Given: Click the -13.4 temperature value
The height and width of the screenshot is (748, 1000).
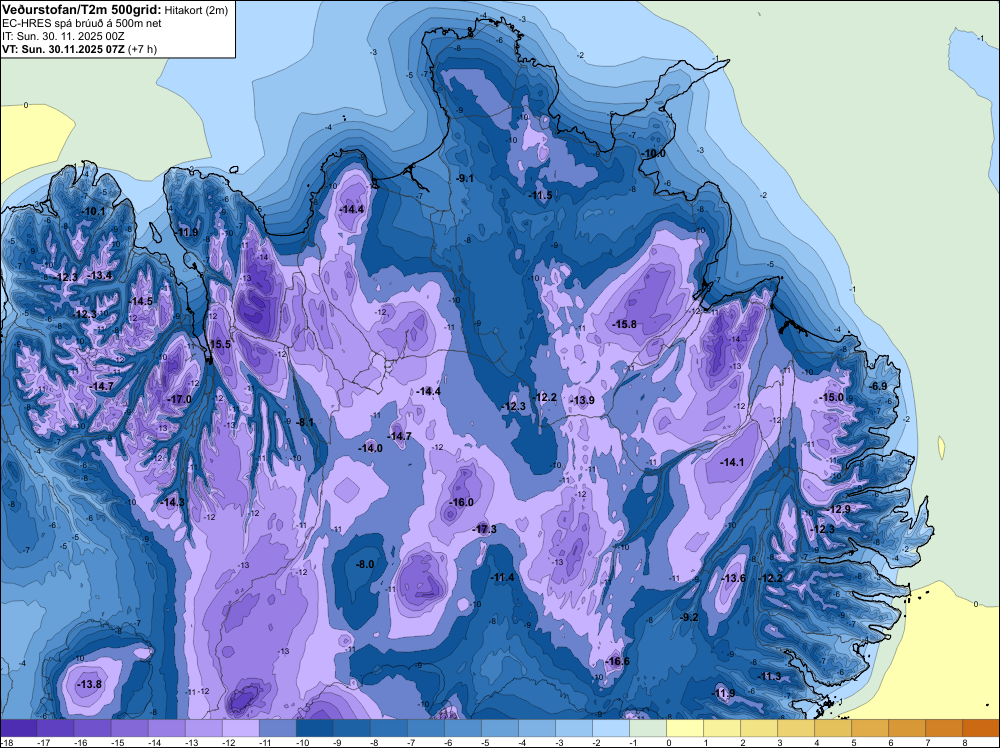Looking at the screenshot, I should pyautogui.click(x=101, y=275).
